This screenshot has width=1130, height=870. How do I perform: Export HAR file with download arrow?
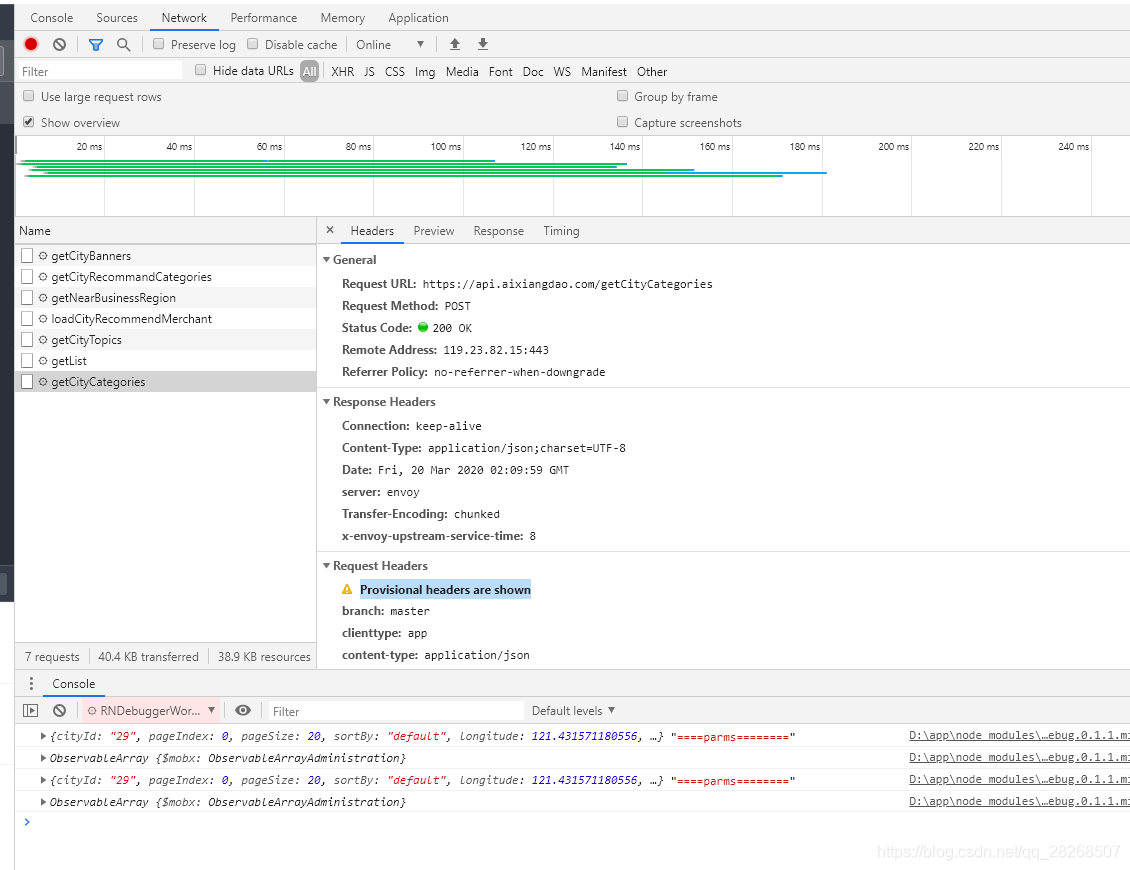click(x=483, y=44)
